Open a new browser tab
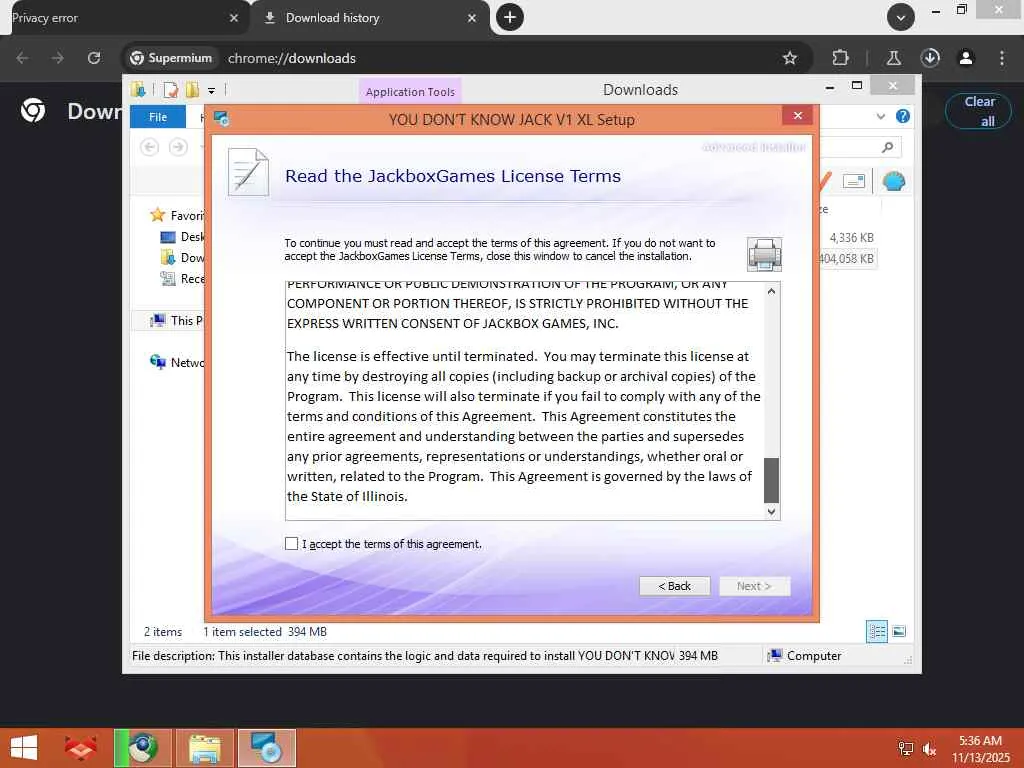This screenshot has width=1024, height=768. [510, 18]
